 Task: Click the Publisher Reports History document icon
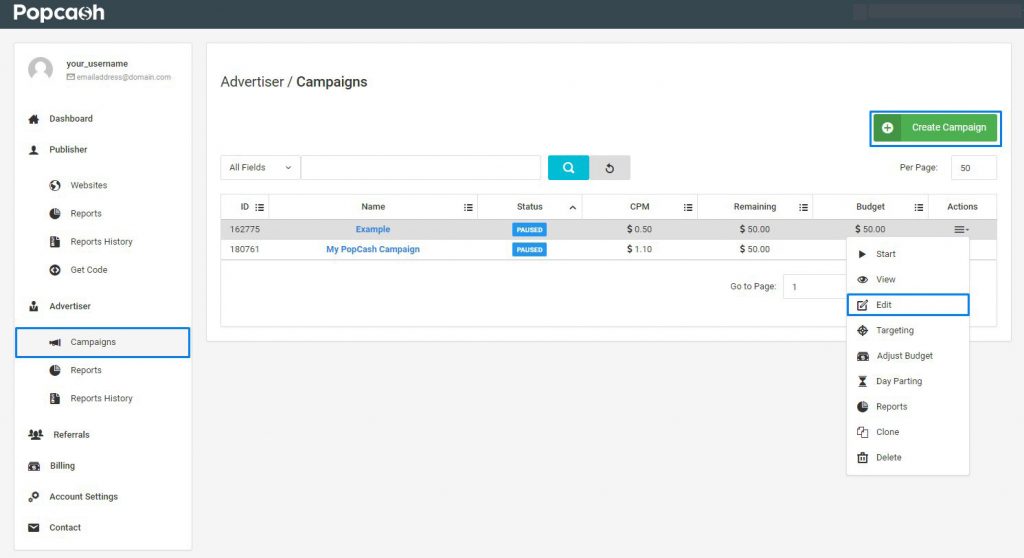[55, 242]
